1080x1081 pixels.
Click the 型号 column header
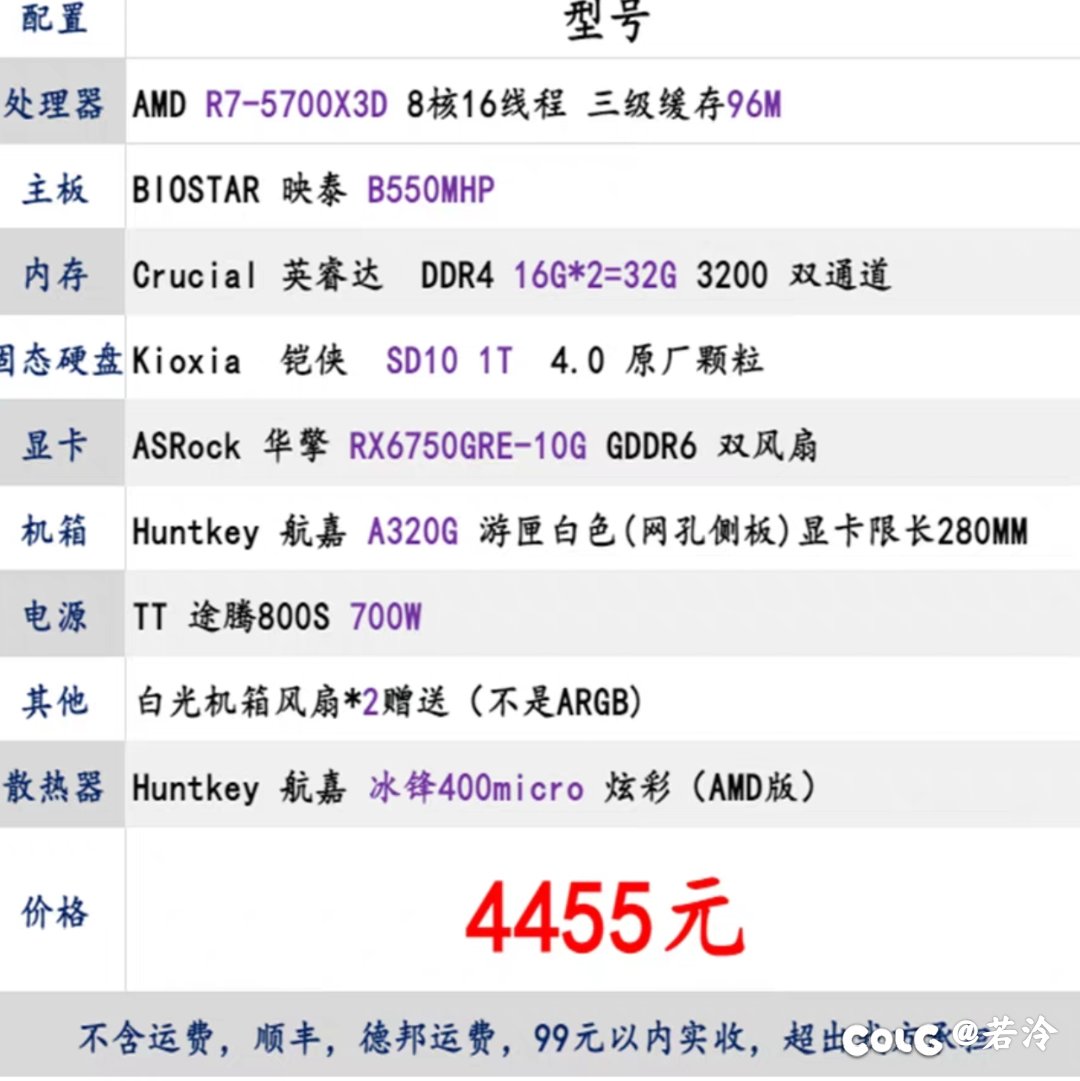click(607, 21)
